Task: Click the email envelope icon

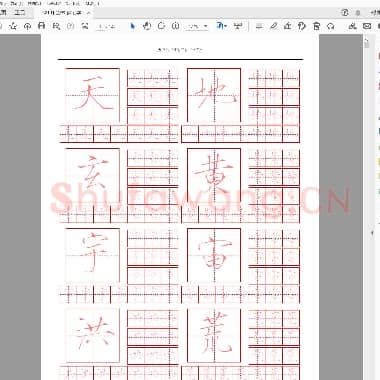Action: point(367,26)
